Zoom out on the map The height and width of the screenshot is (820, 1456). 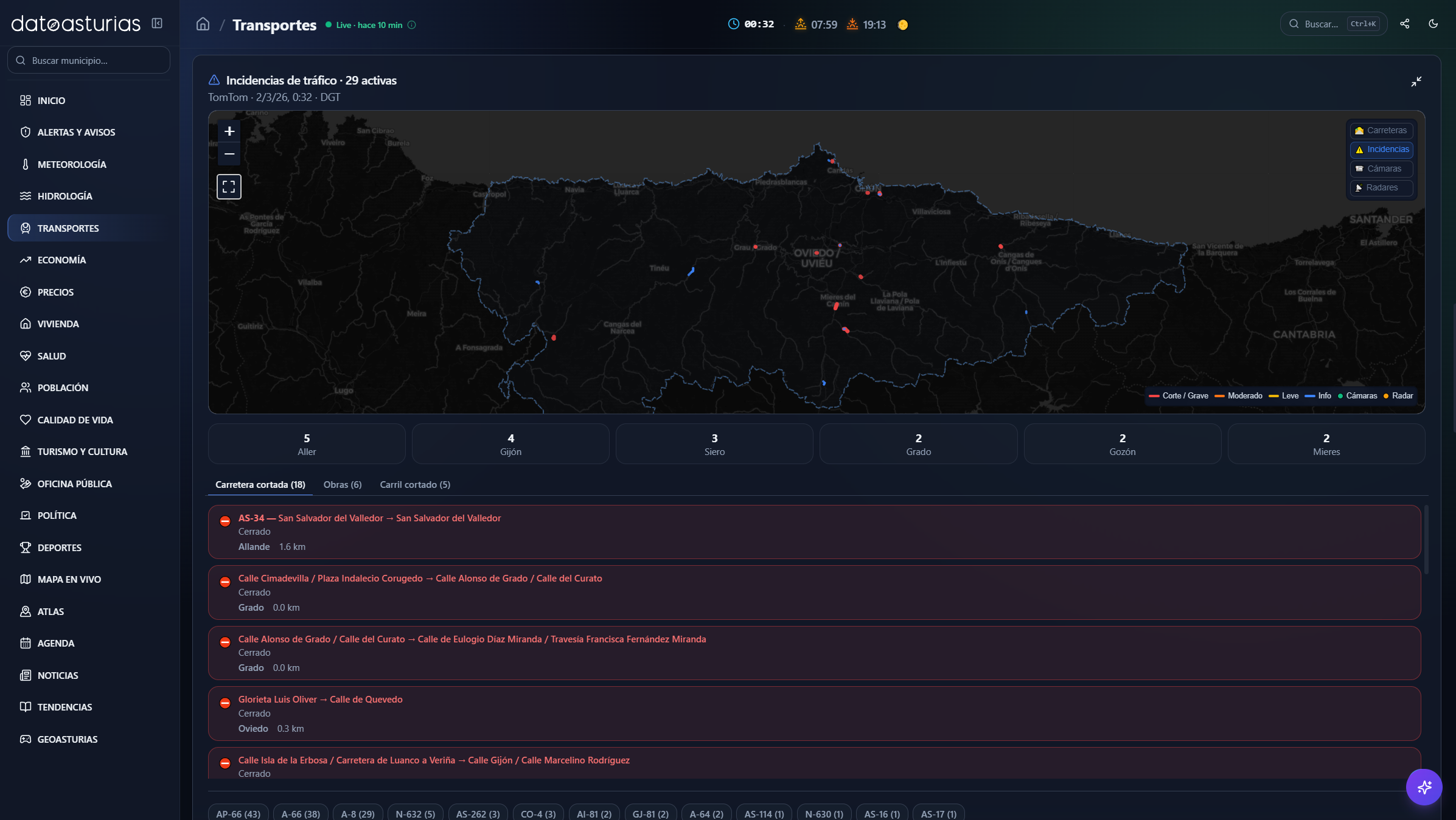pyautogui.click(x=229, y=155)
